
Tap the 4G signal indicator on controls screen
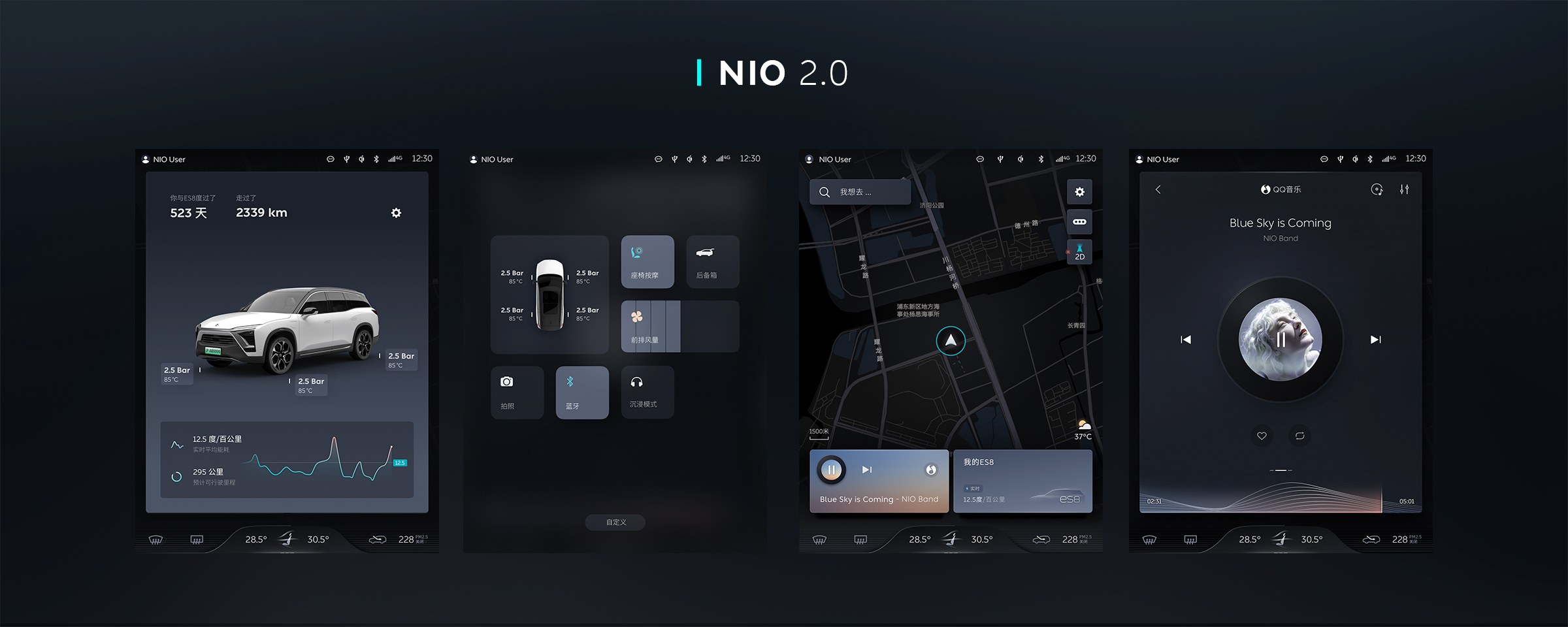point(723,159)
